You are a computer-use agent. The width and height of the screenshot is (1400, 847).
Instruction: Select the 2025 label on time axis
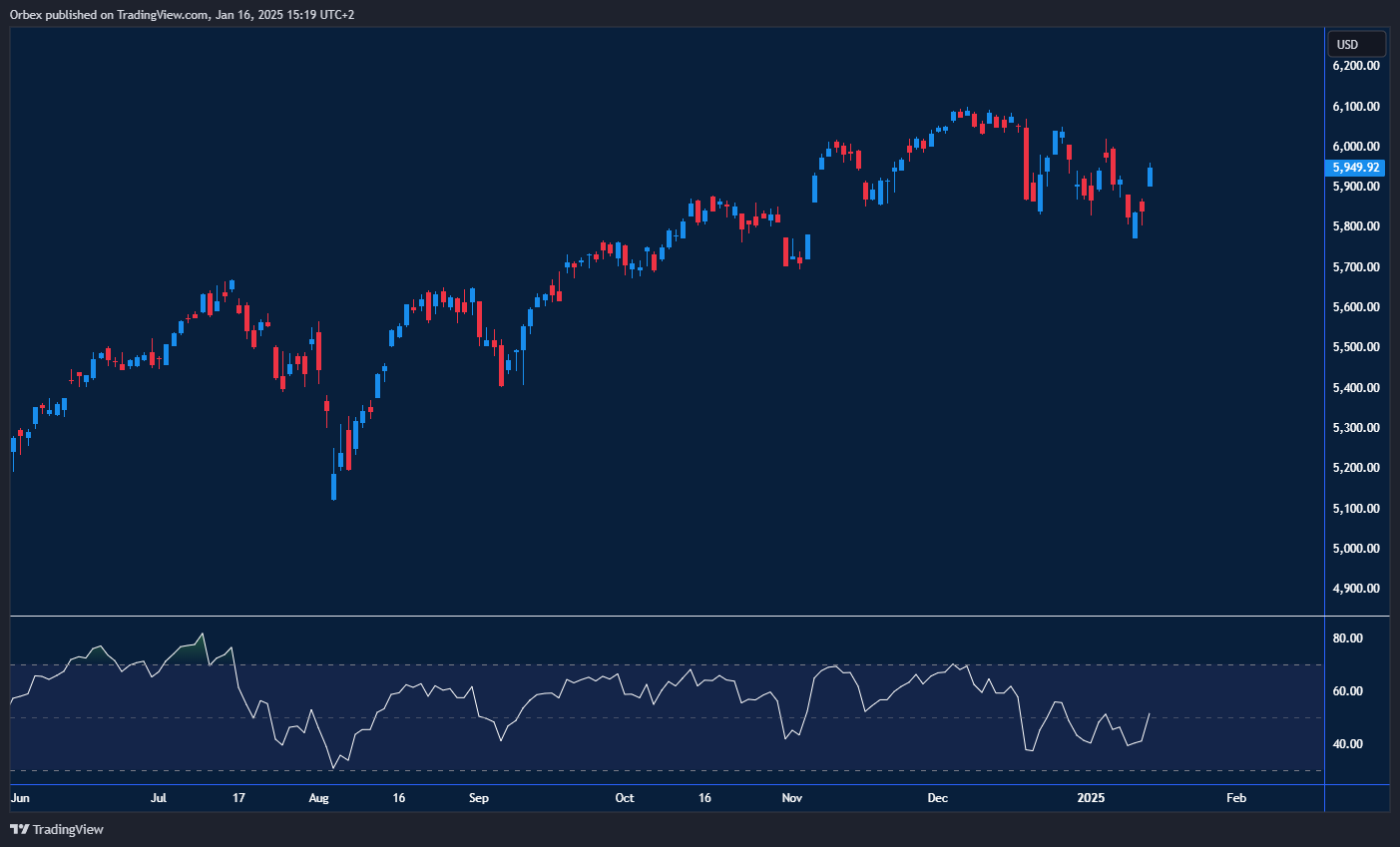click(x=1091, y=798)
